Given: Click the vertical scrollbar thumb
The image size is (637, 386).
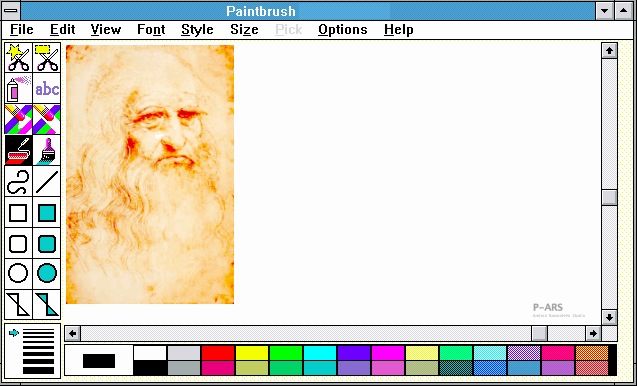Looking at the screenshot, I should point(609,198).
